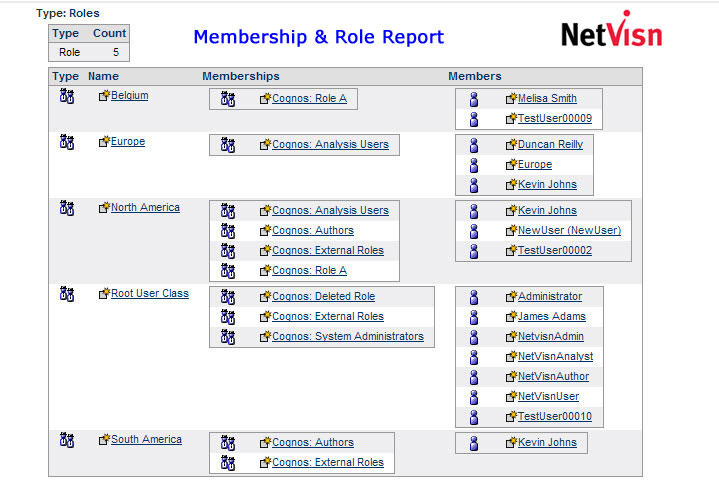Viewport: 719px width, 502px height.
Task: Click the Role count value 5
Action: click(116, 52)
